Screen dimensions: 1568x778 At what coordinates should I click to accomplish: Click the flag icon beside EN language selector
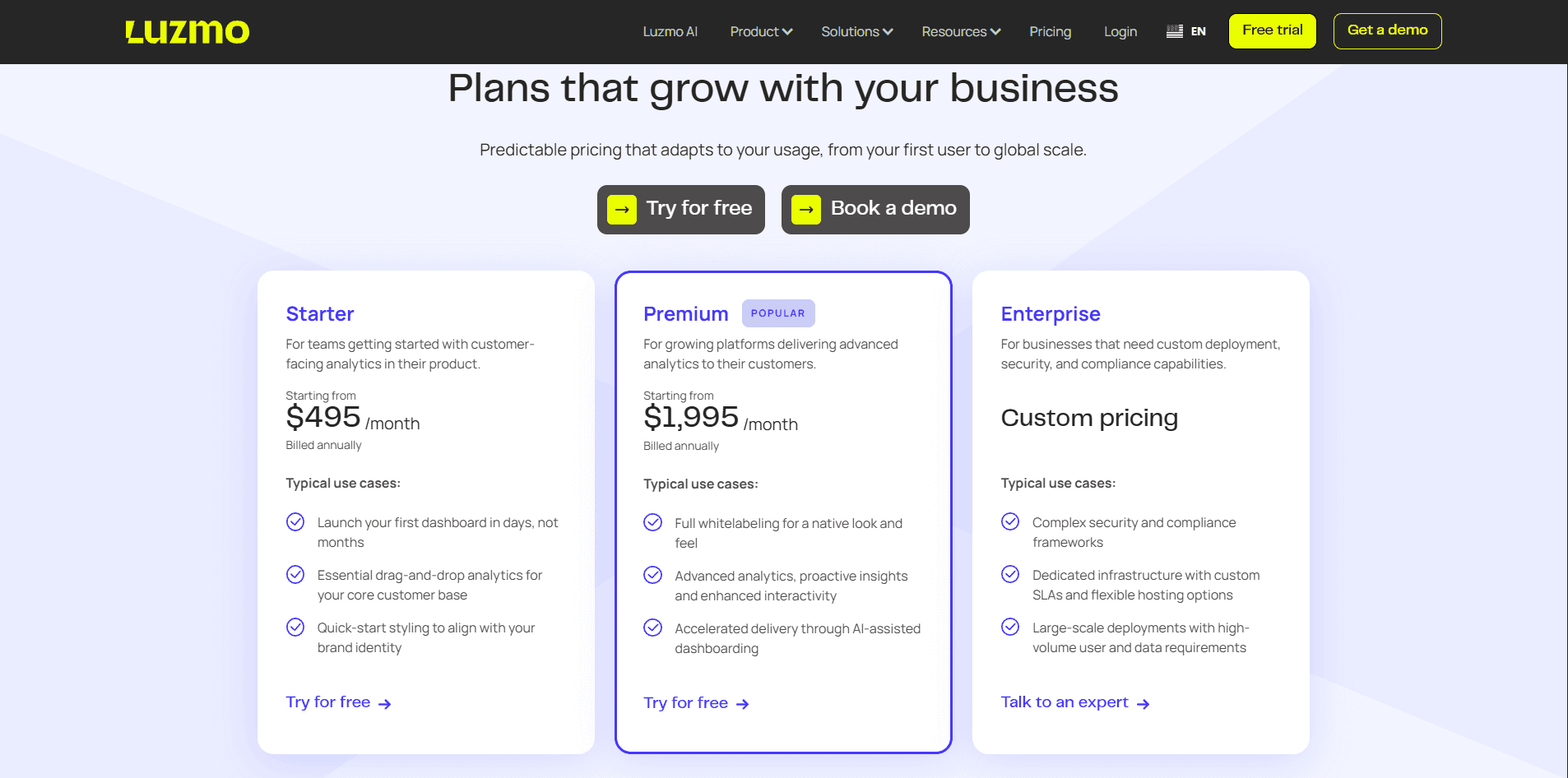1174,30
